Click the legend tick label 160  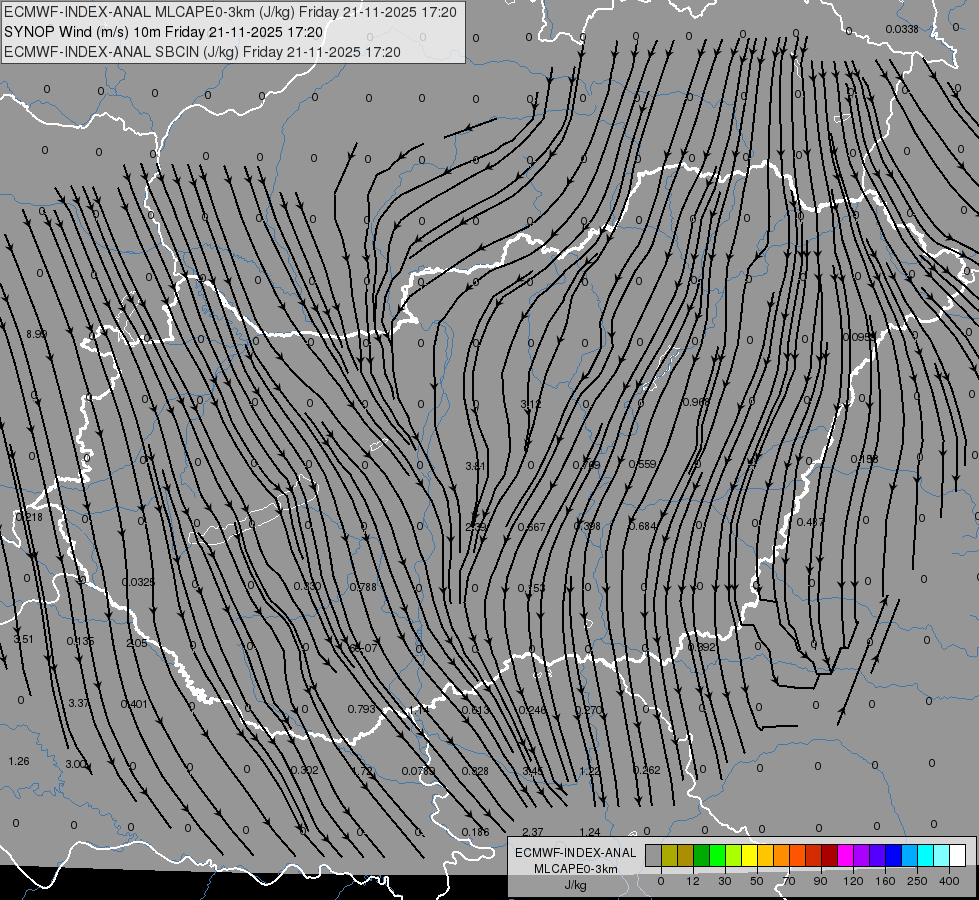click(x=885, y=881)
